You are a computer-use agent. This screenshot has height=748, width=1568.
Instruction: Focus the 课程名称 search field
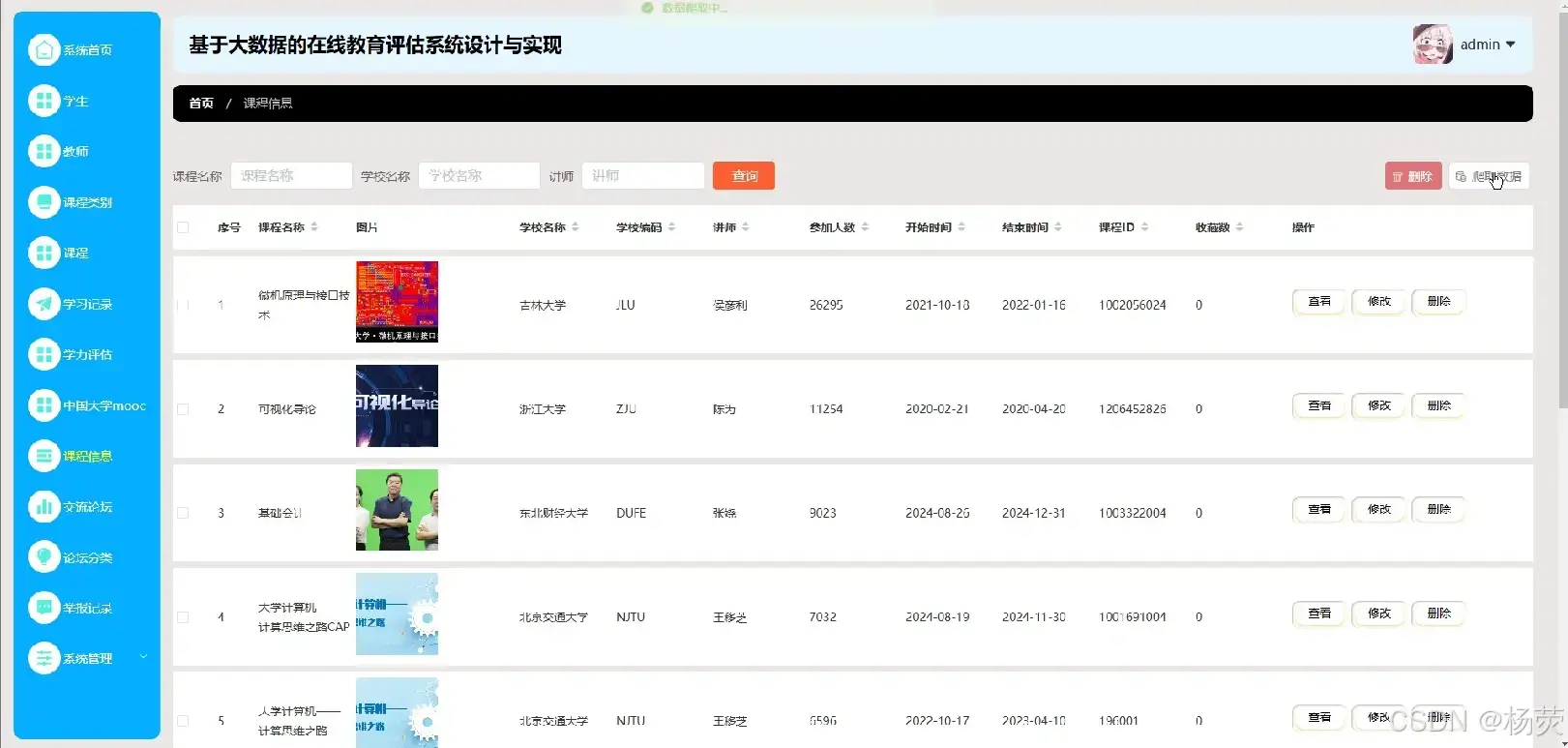[291, 175]
